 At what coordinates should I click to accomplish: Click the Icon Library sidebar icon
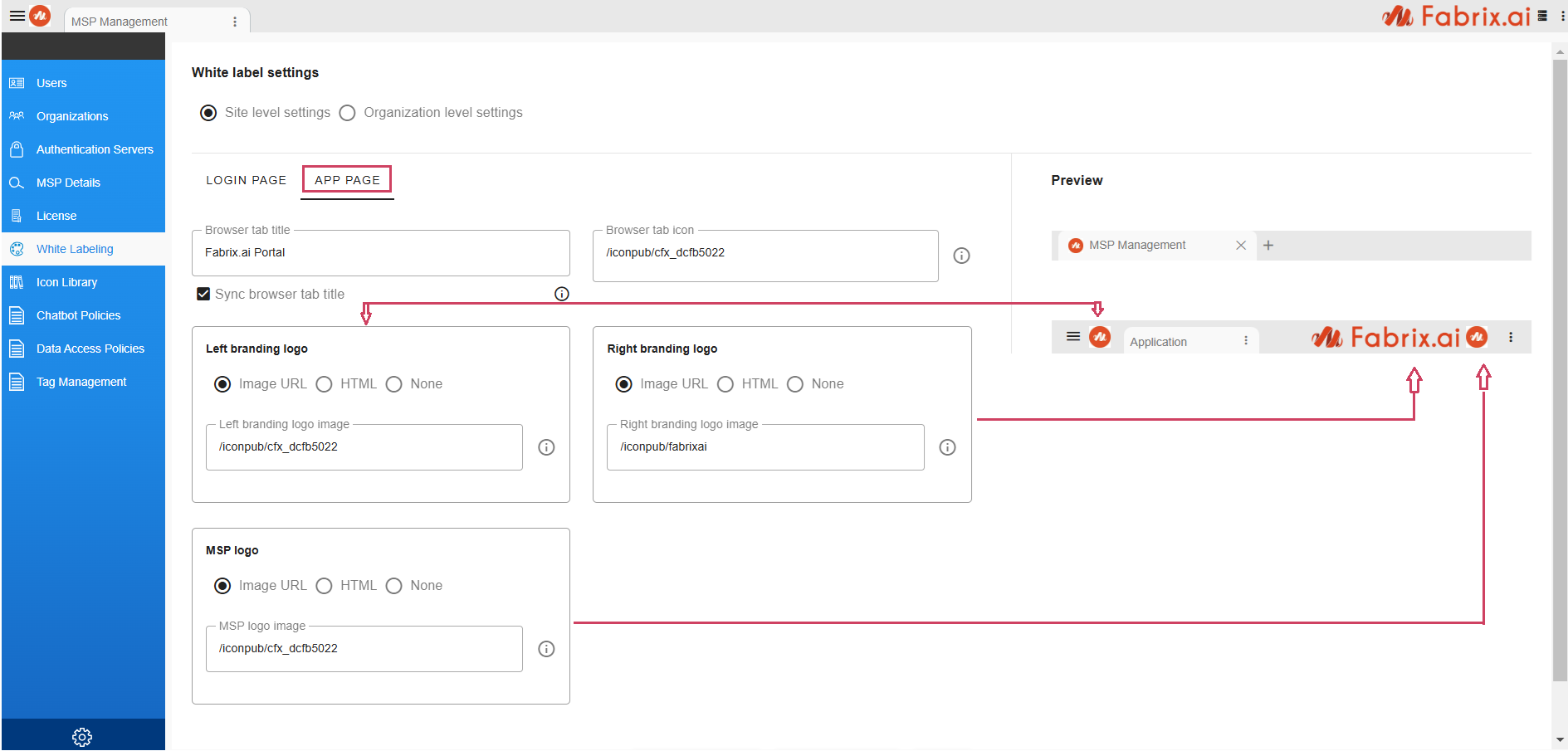[17, 282]
